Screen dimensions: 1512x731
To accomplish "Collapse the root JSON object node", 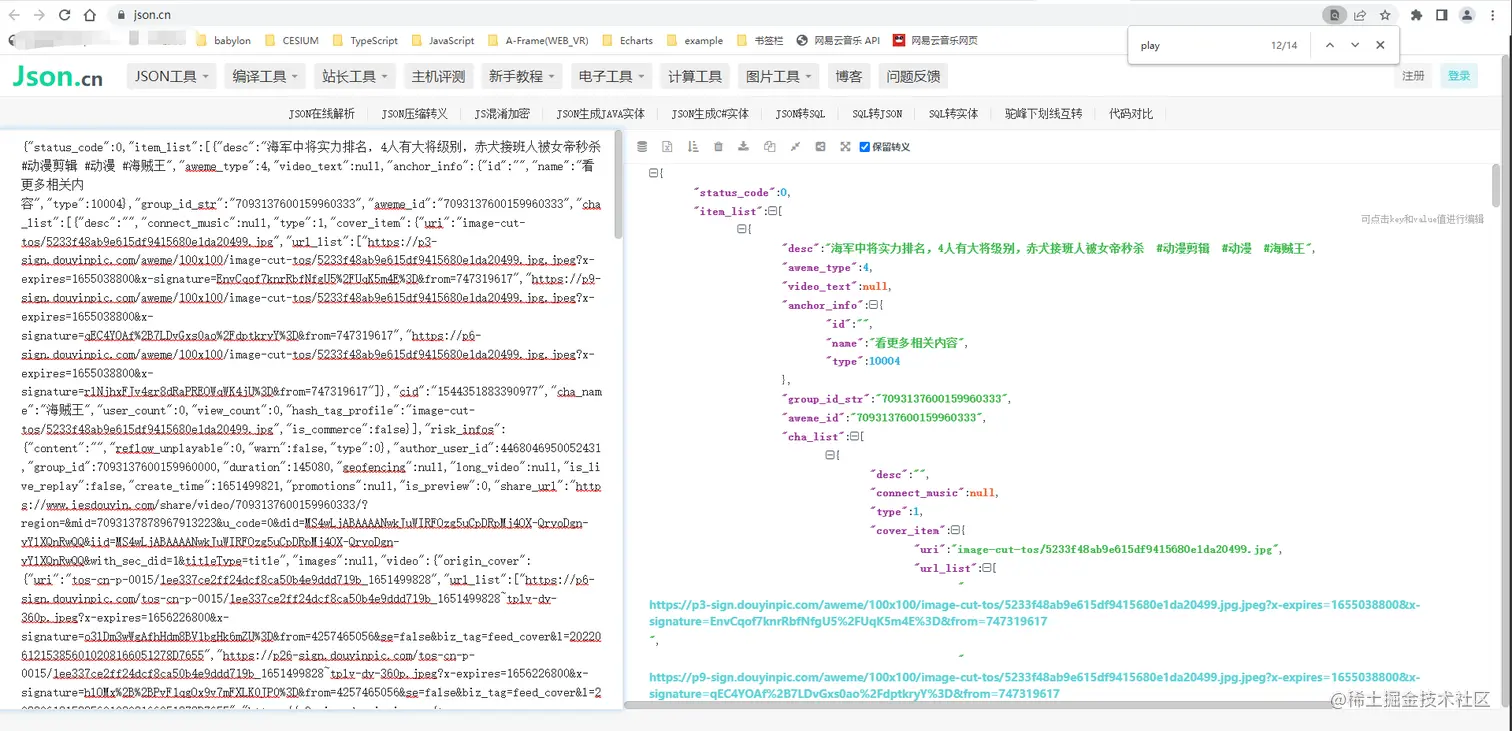I will point(653,173).
